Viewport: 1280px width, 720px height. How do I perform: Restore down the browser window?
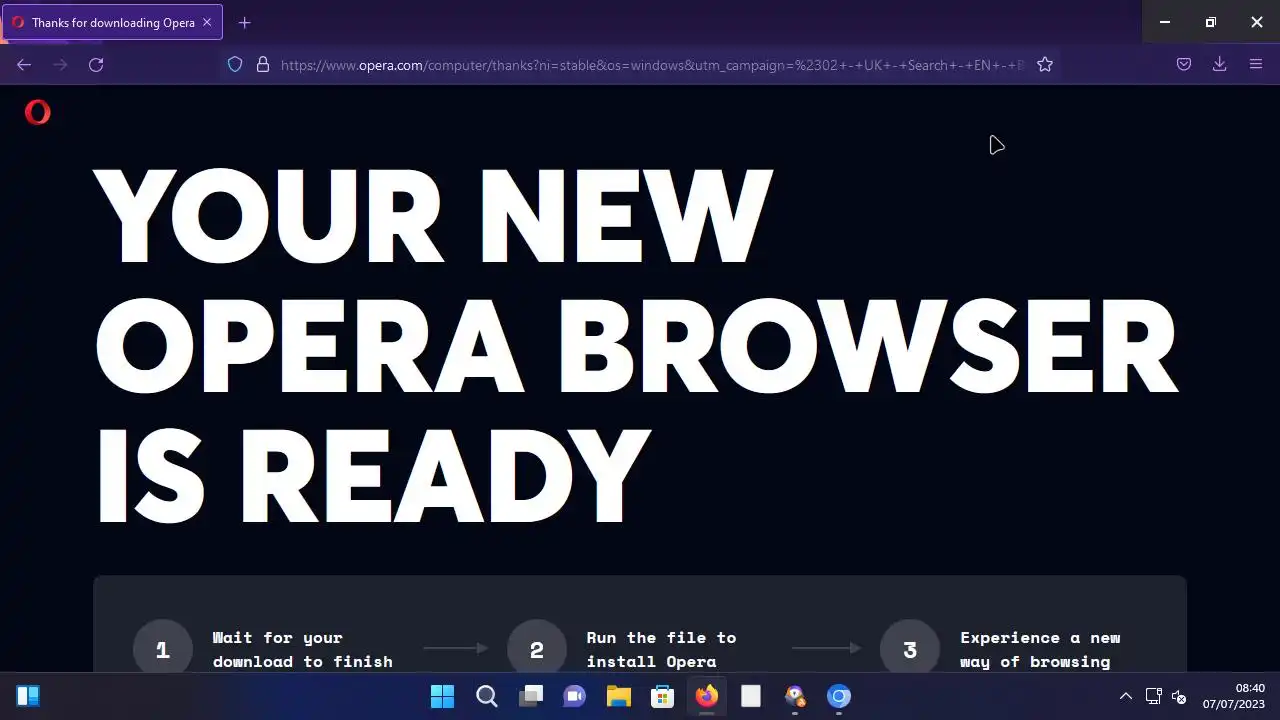(1211, 22)
